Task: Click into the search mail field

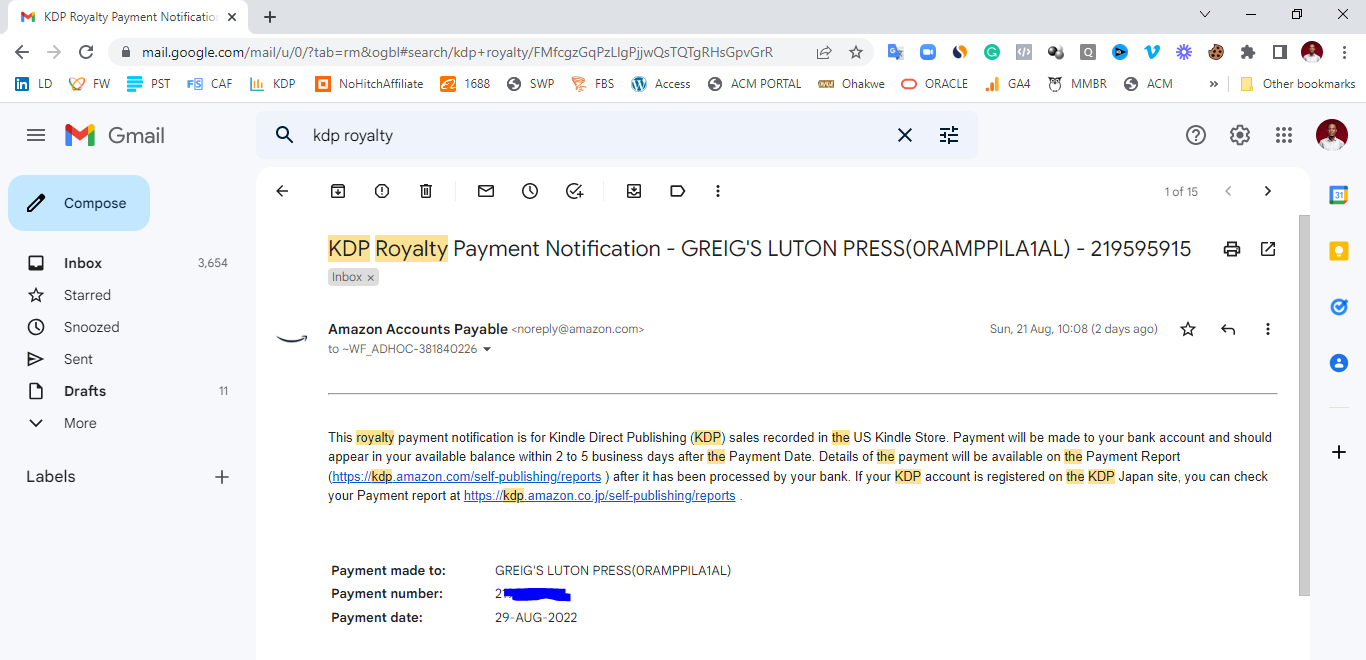Action: coord(600,135)
